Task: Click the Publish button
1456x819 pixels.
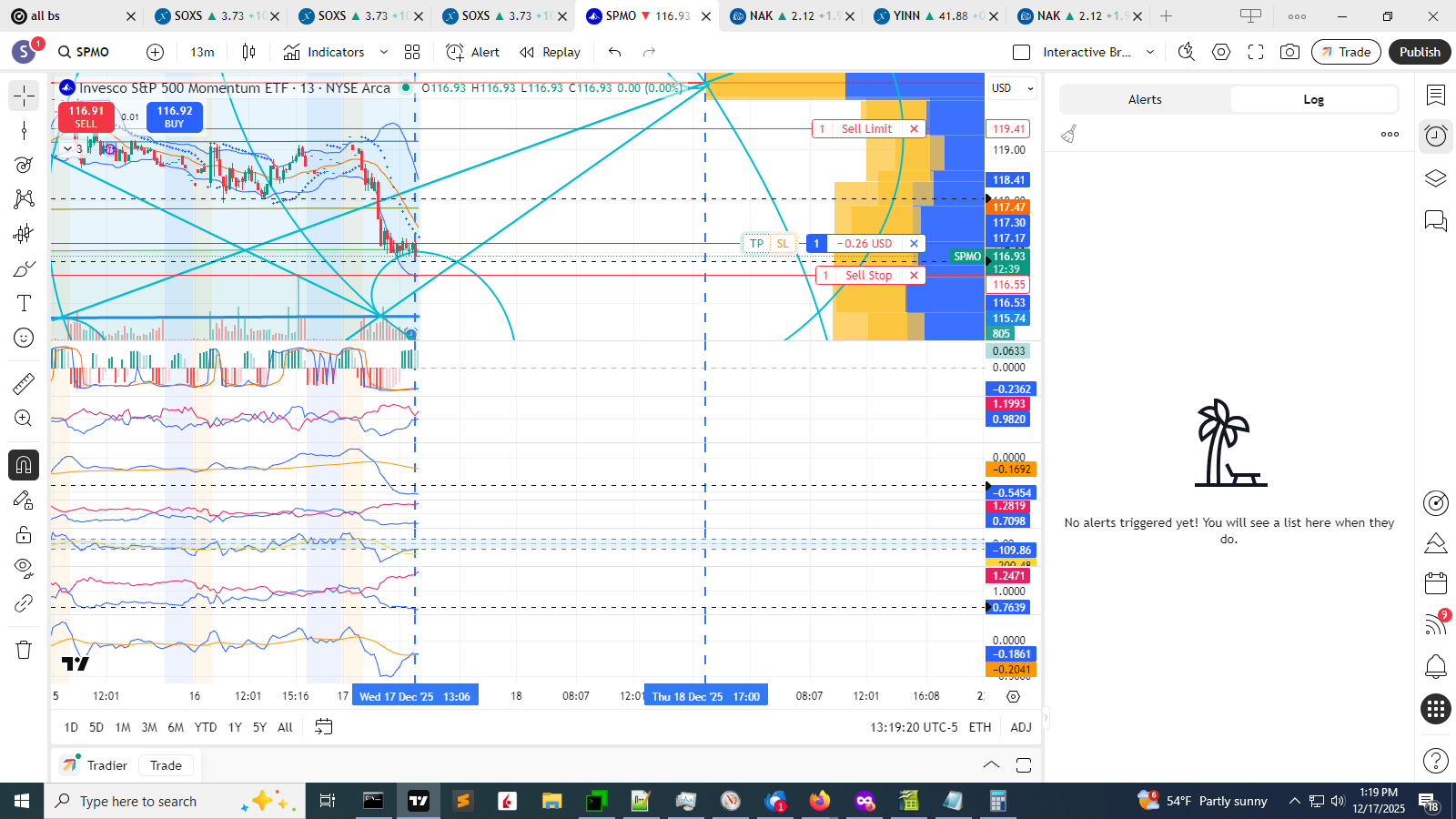Action: [1420, 52]
